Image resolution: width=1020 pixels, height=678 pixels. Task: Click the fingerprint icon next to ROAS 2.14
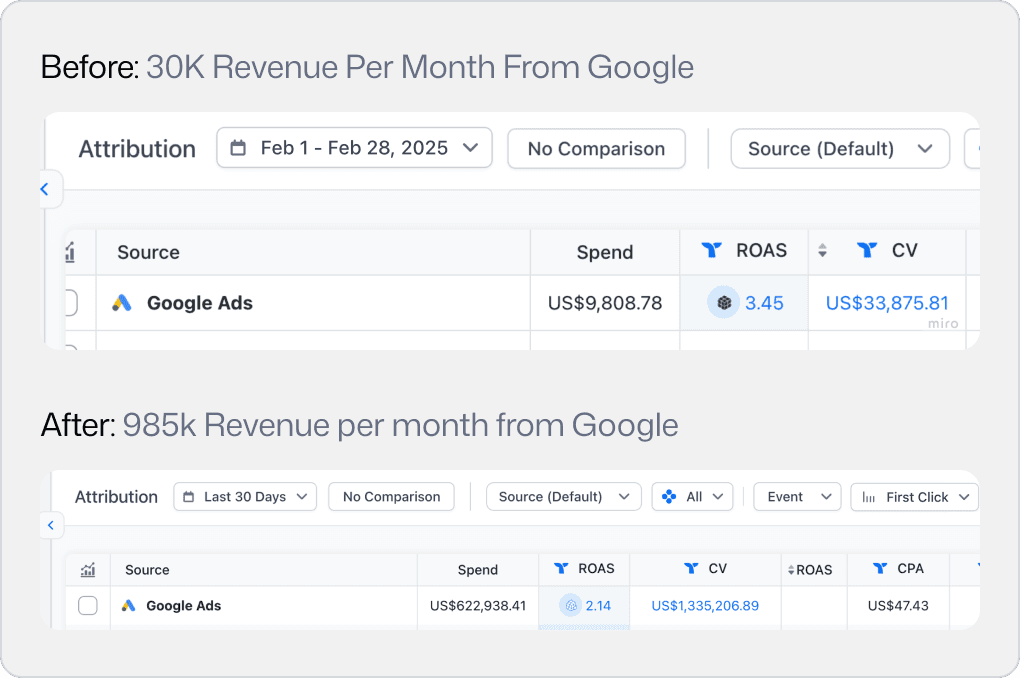[570, 606]
